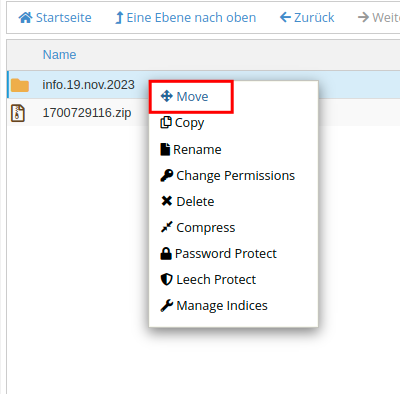Sort by the Name column header

coord(59,55)
